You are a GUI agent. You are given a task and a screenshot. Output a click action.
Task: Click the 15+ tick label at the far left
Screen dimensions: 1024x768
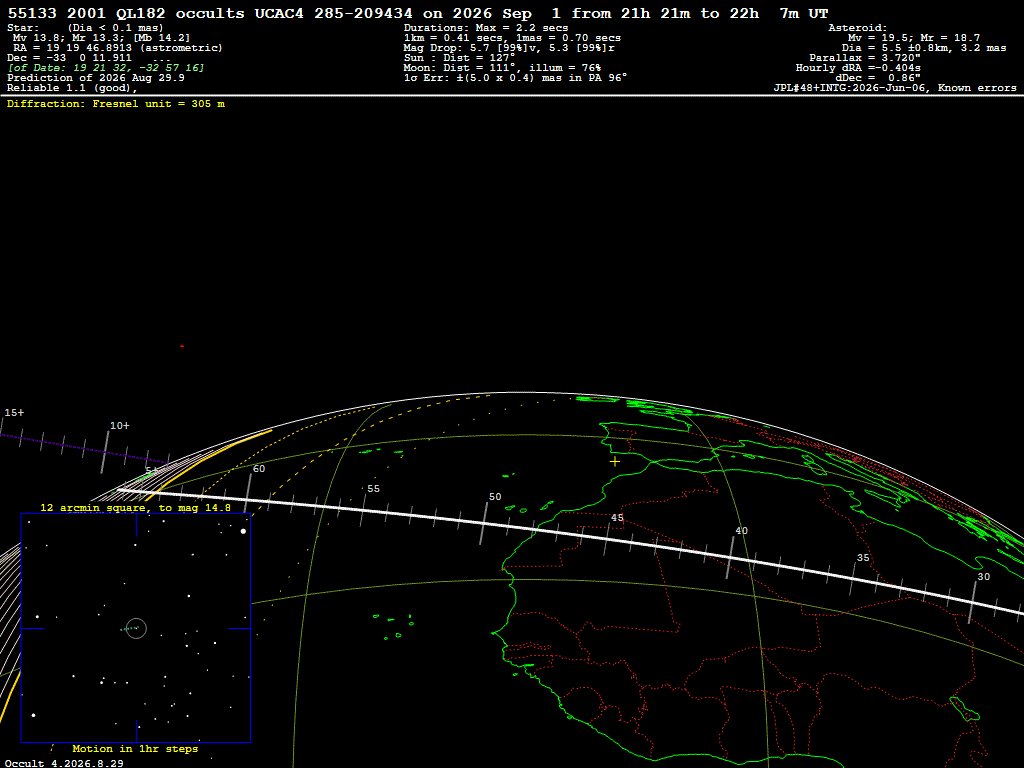[14, 413]
